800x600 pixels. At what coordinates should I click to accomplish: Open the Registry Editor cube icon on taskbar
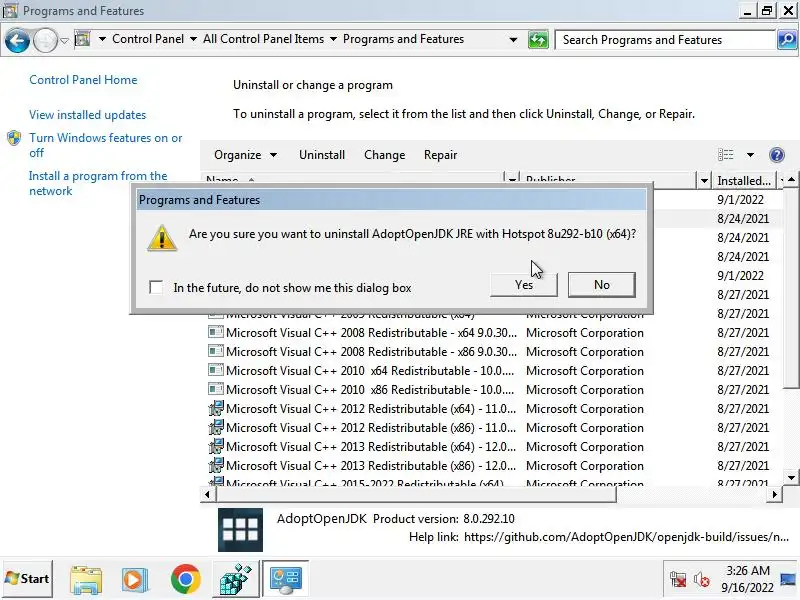[x=235, y=580]
